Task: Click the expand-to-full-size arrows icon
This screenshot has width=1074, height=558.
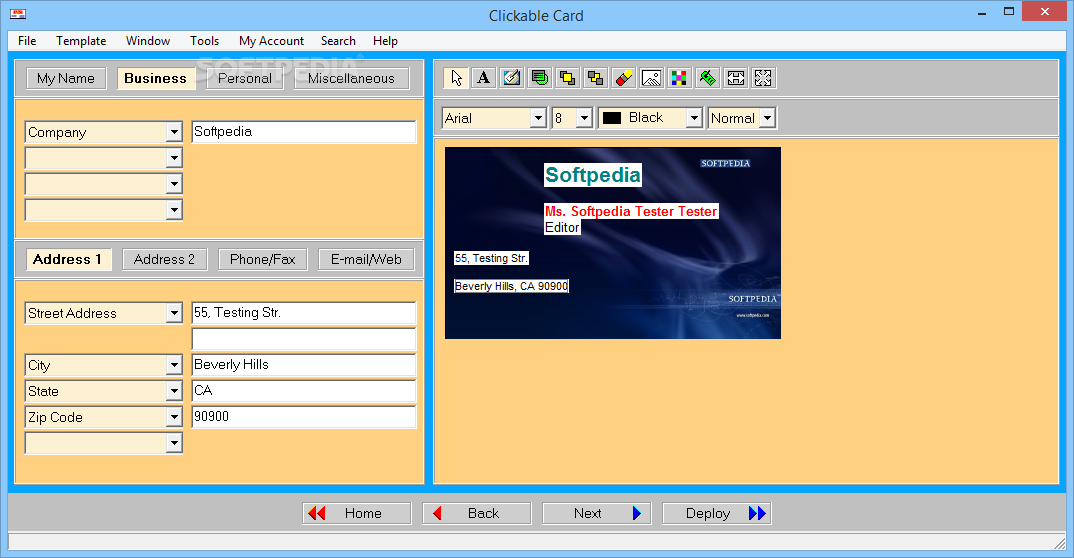Action: pos(763,78)
